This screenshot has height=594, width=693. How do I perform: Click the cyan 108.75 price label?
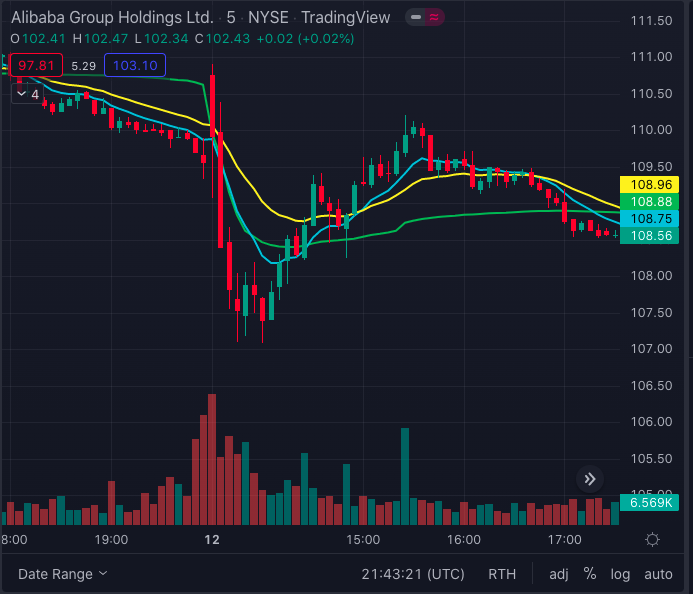[649, 218]
